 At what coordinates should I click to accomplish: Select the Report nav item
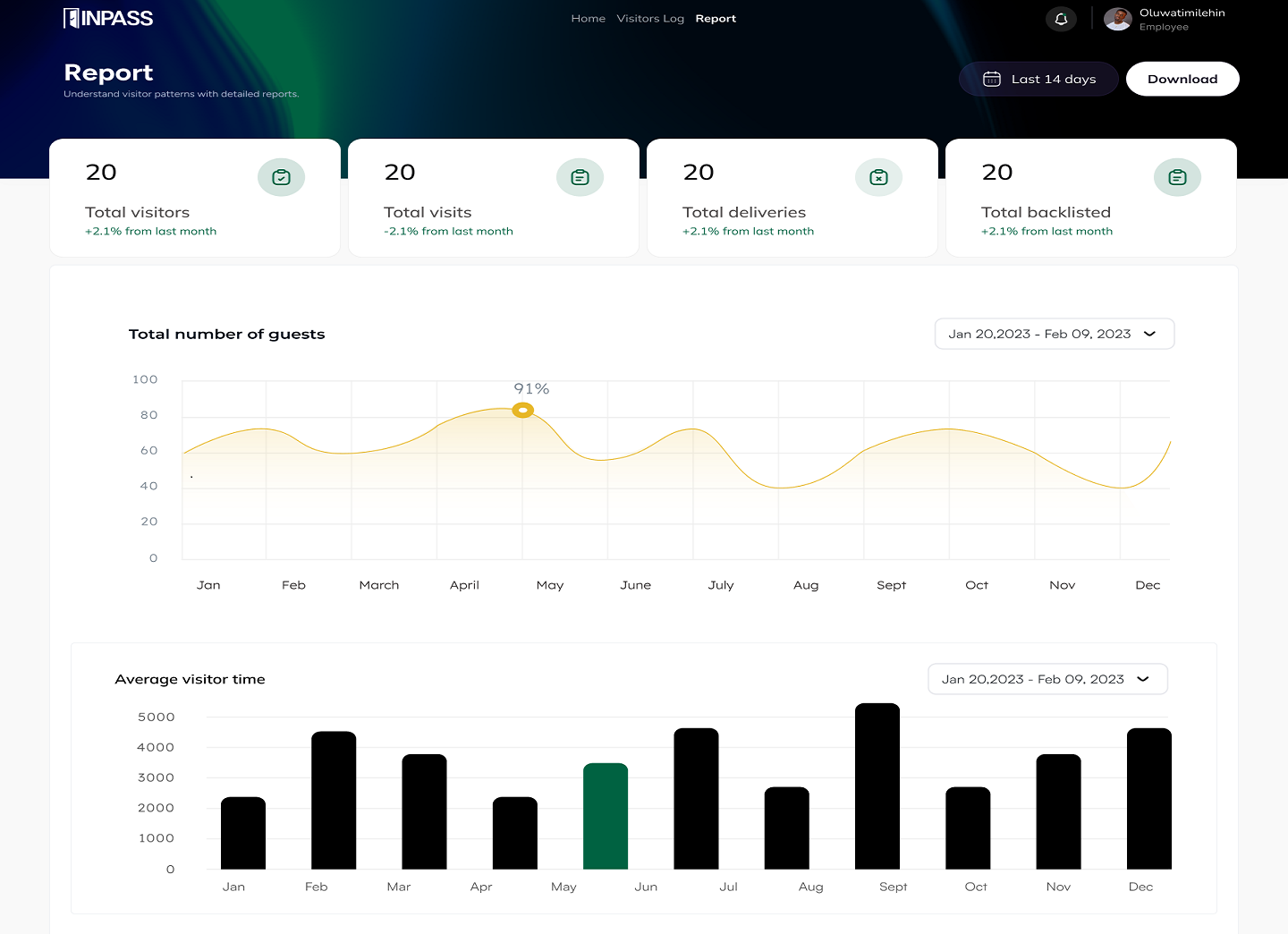coord(716,19)
